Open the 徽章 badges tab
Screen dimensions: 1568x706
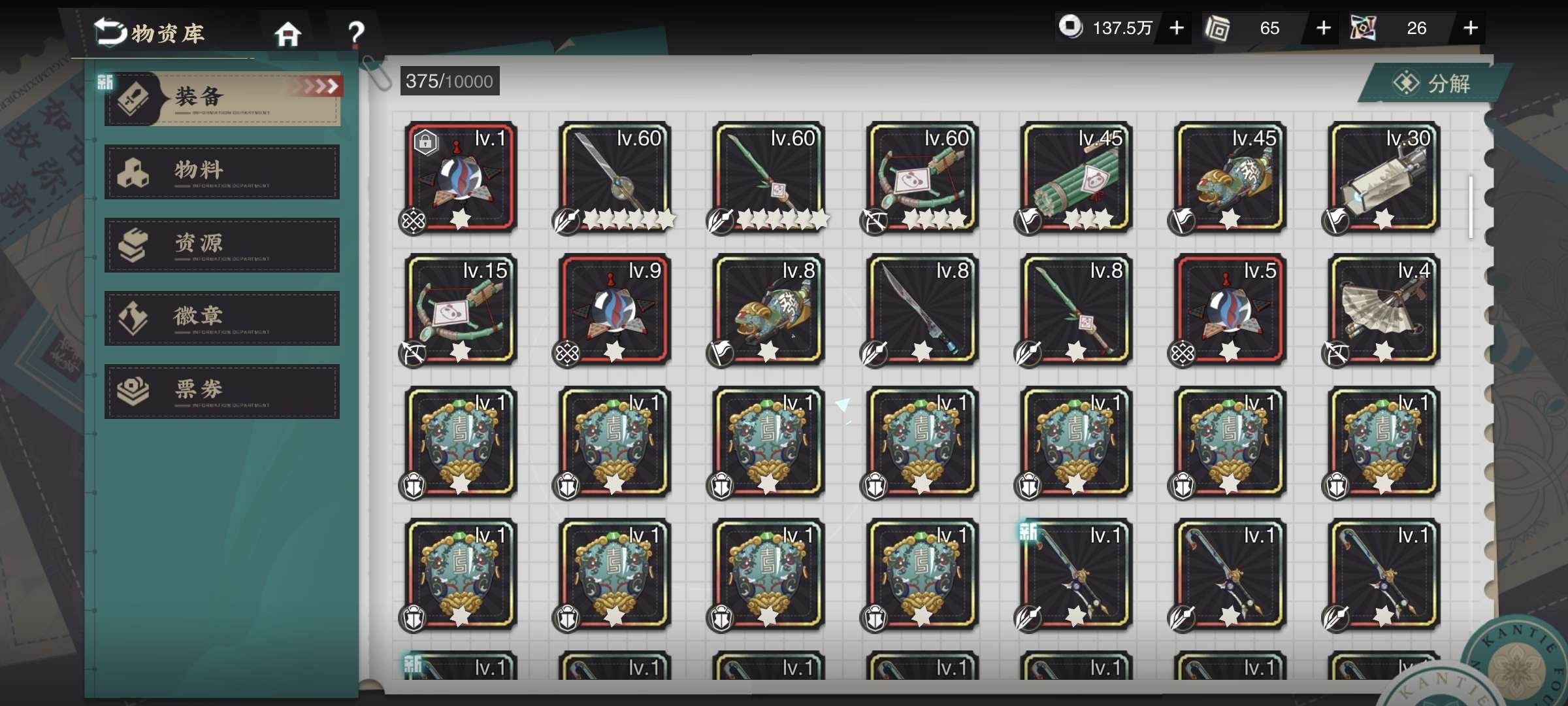pos(222,318)
